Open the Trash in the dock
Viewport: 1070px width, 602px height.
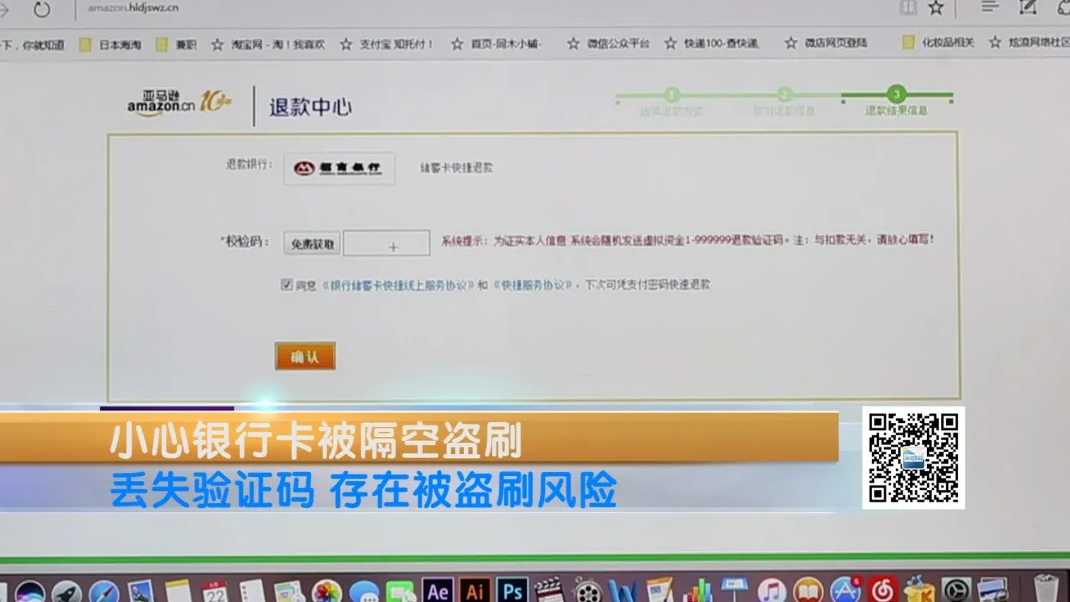[1045, 589]
